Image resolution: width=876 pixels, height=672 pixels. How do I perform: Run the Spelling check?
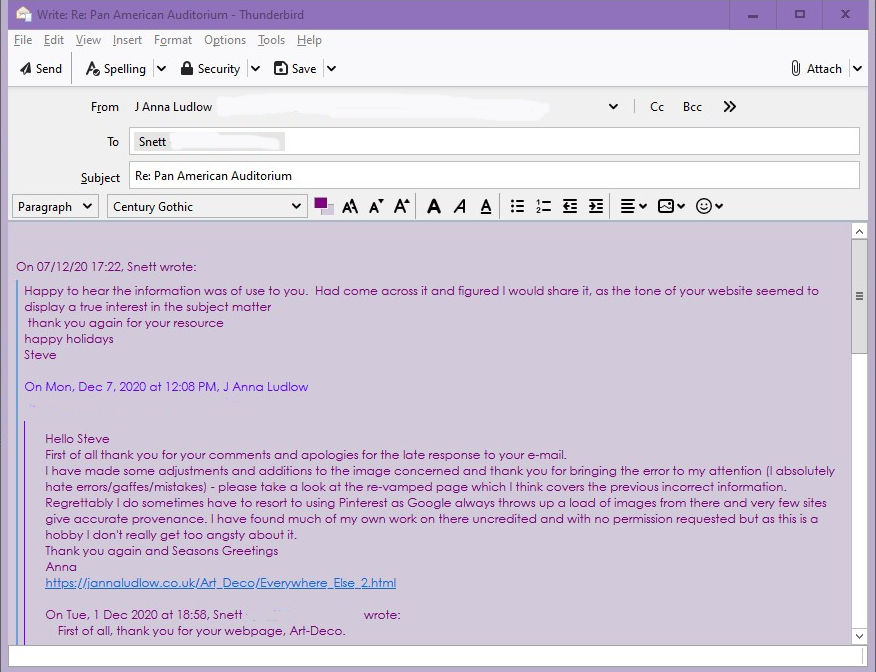[x=116, y=69]
